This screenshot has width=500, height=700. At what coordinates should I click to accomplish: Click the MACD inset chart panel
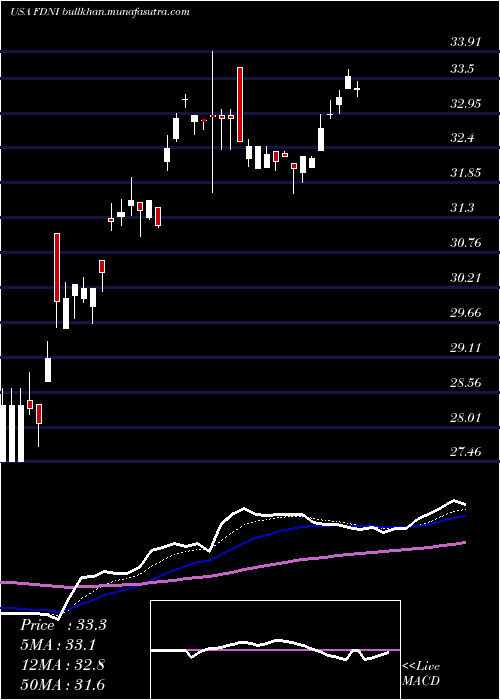tap(275, 650)
